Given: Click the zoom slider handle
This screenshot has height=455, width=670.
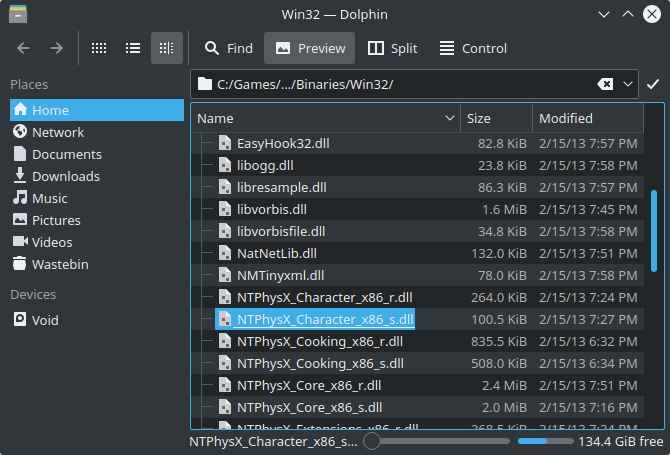Looking at the screenshot, I should (372, 441).
